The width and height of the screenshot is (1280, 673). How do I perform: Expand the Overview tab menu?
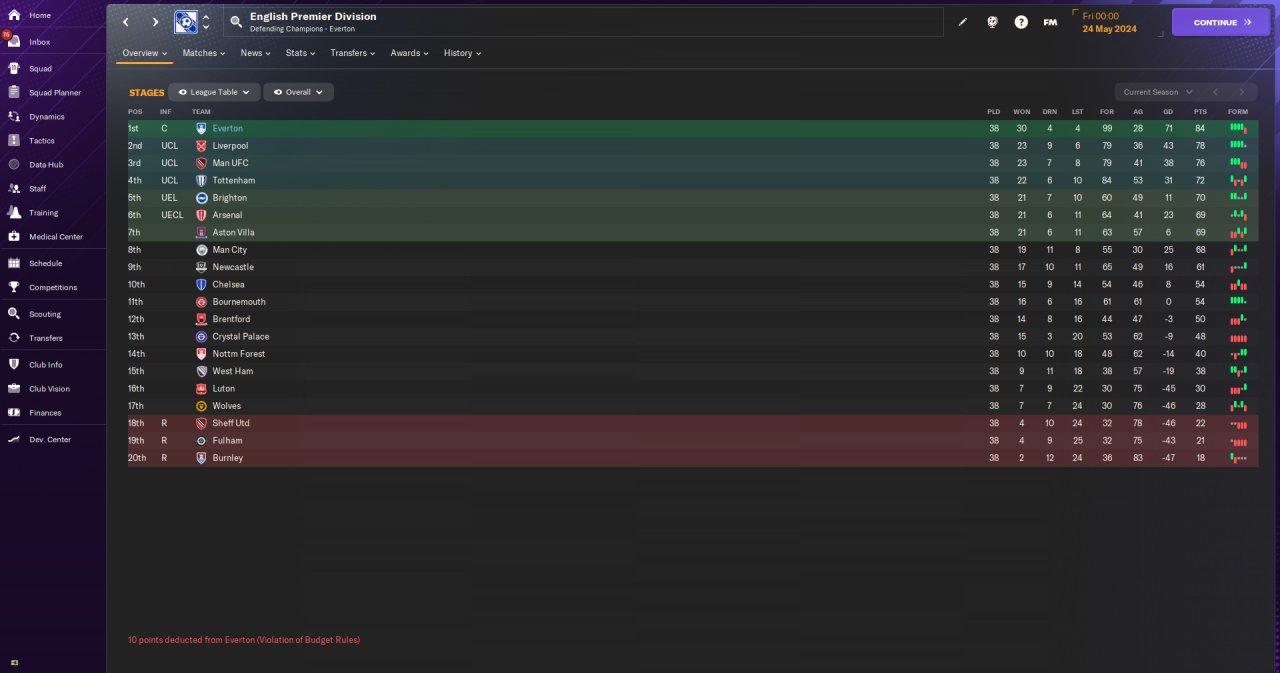click(144, 53)
